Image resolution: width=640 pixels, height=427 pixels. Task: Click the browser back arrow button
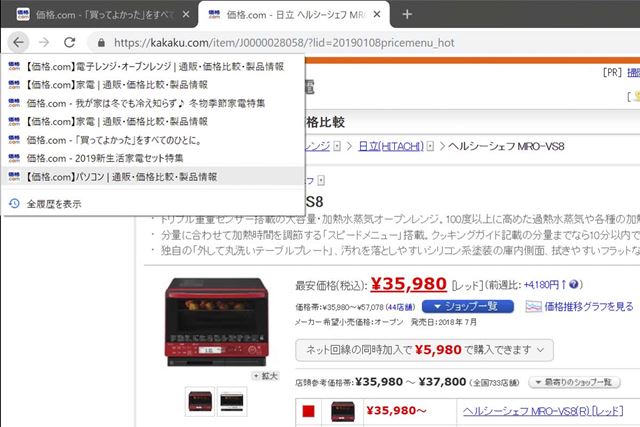click(x=18, y=42)
